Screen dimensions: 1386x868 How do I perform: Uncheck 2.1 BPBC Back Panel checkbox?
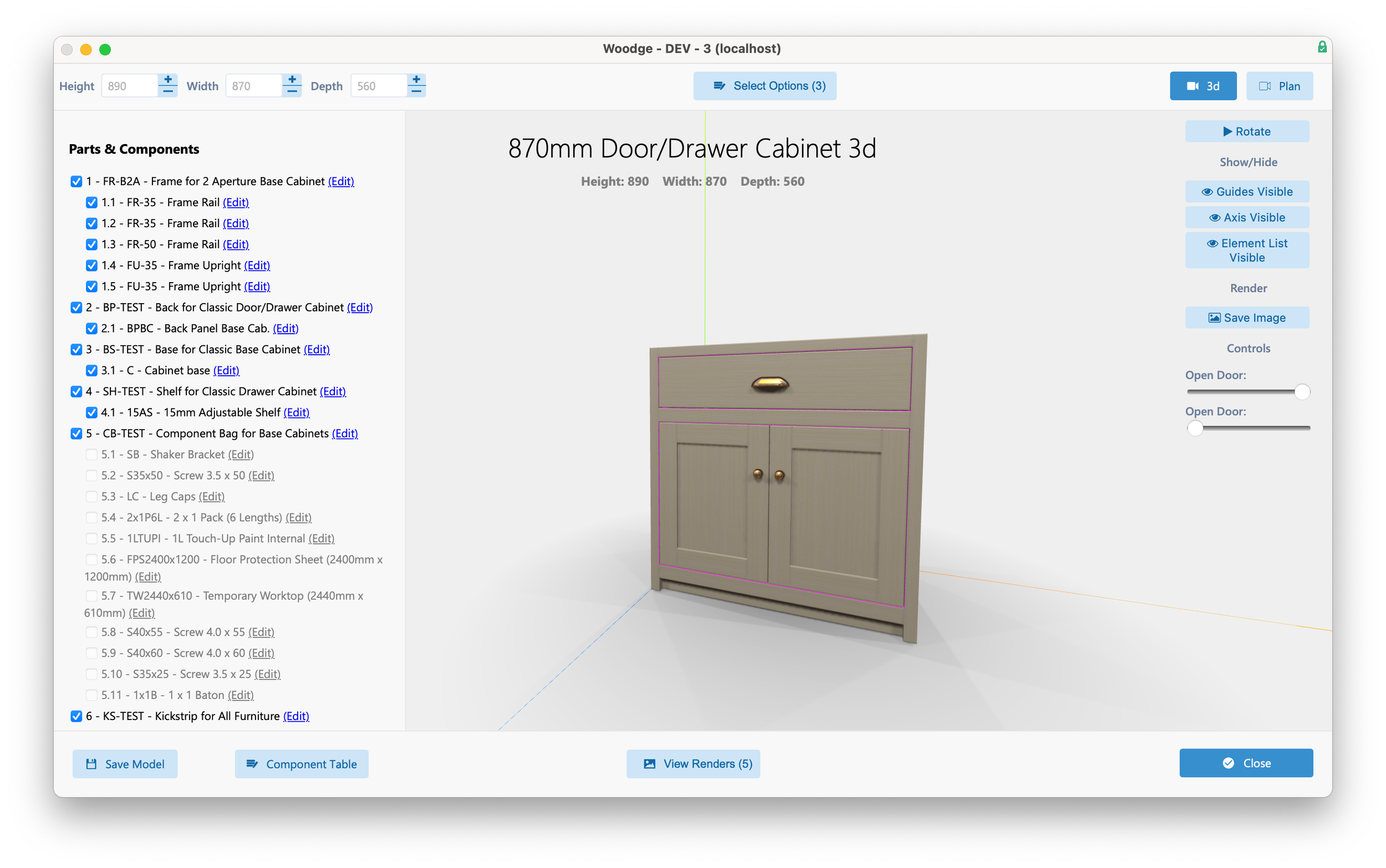click(x=91, y=328)
